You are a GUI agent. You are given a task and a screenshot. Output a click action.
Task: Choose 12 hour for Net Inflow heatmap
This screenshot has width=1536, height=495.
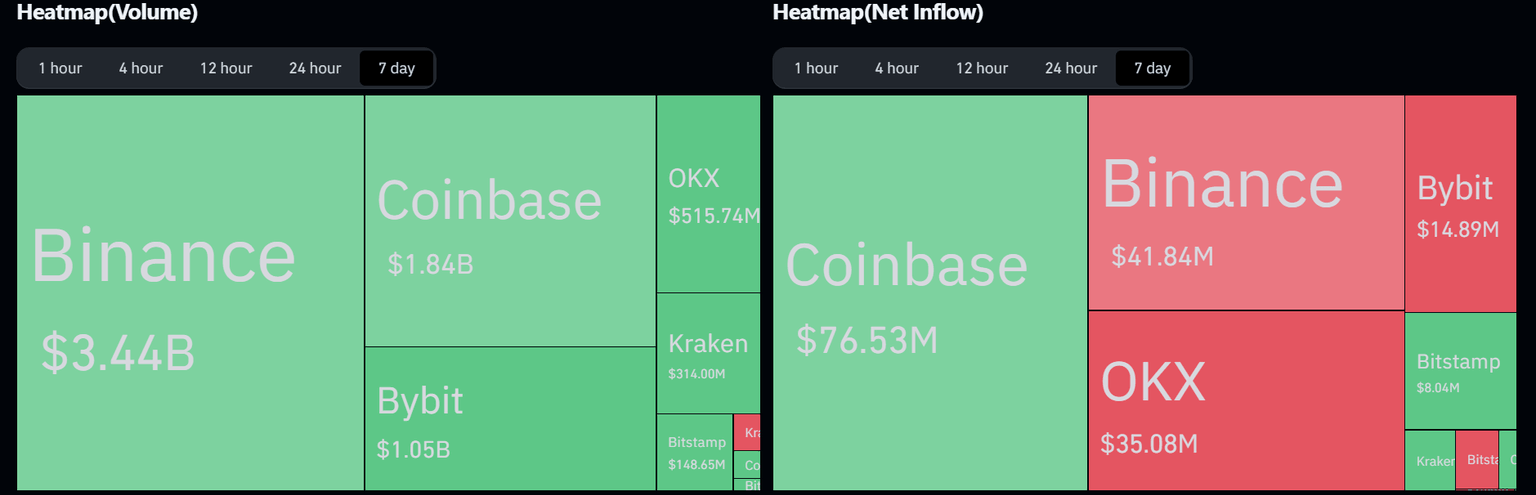[982, 68]
